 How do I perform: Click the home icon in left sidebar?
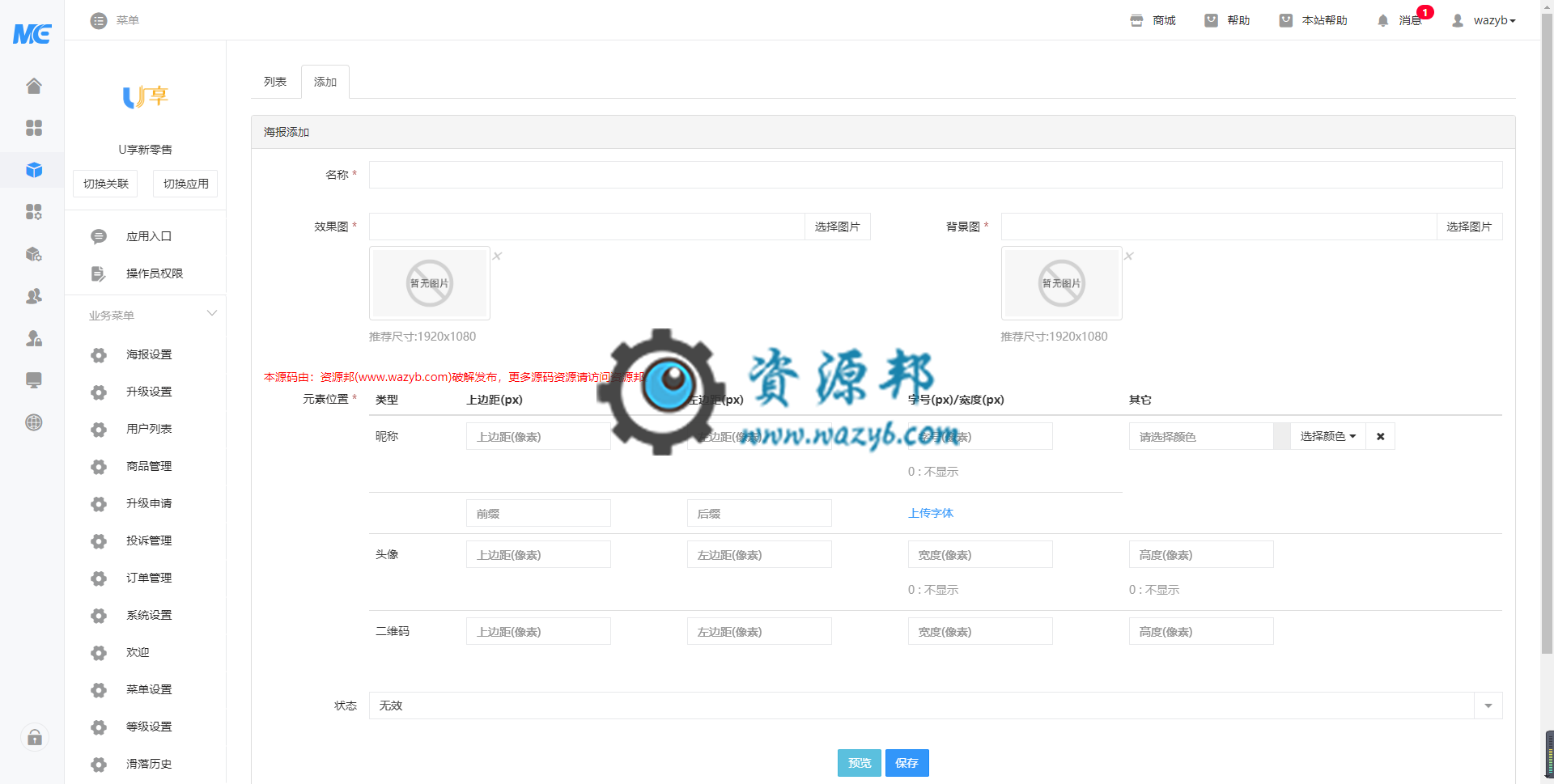click(x=33, y=86)
